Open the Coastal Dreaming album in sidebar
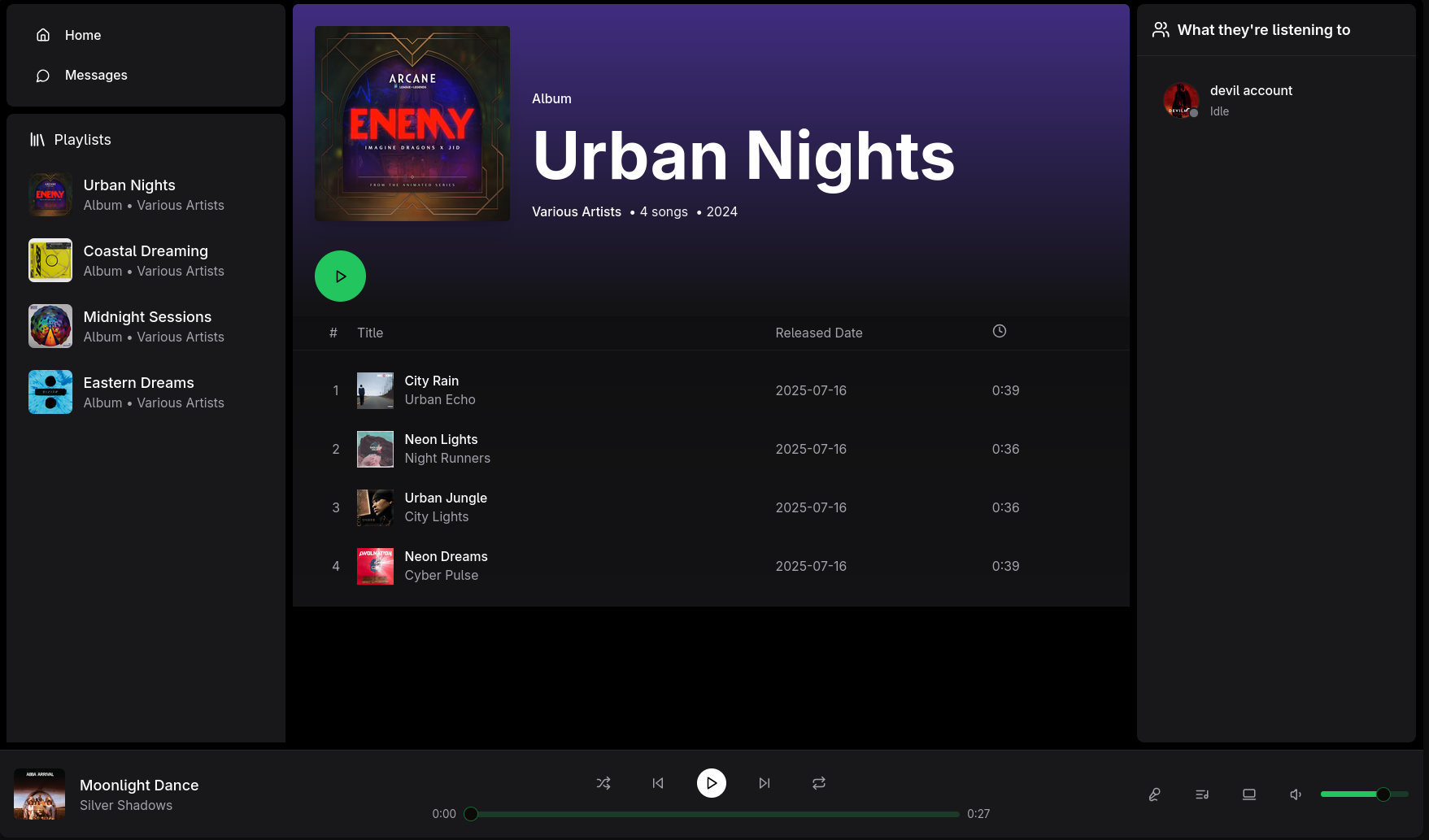The image size is (1429, 840). click(x=146, y=260)
